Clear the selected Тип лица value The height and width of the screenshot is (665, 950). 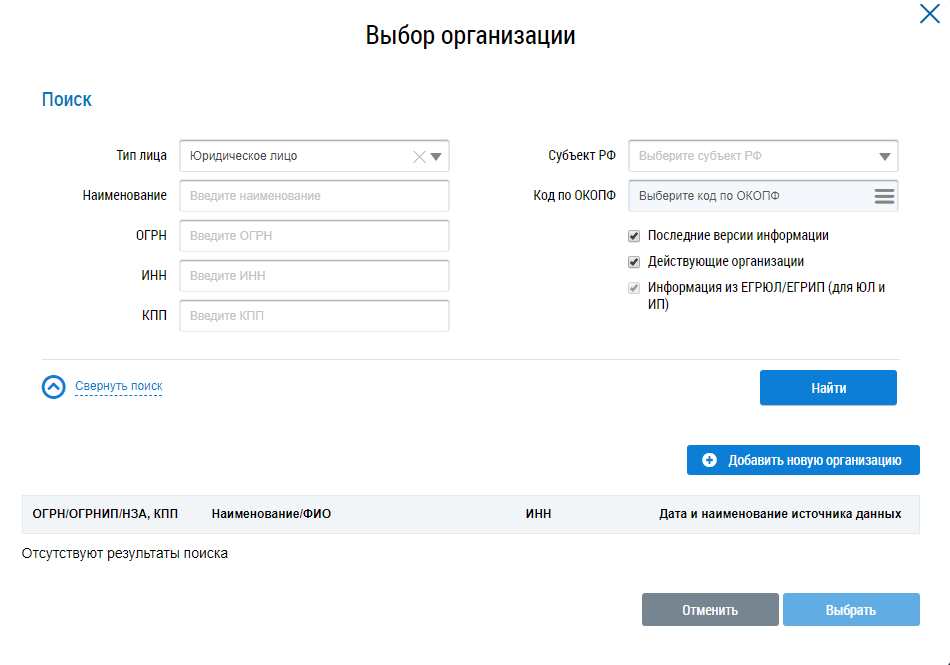tap(420, 156)
